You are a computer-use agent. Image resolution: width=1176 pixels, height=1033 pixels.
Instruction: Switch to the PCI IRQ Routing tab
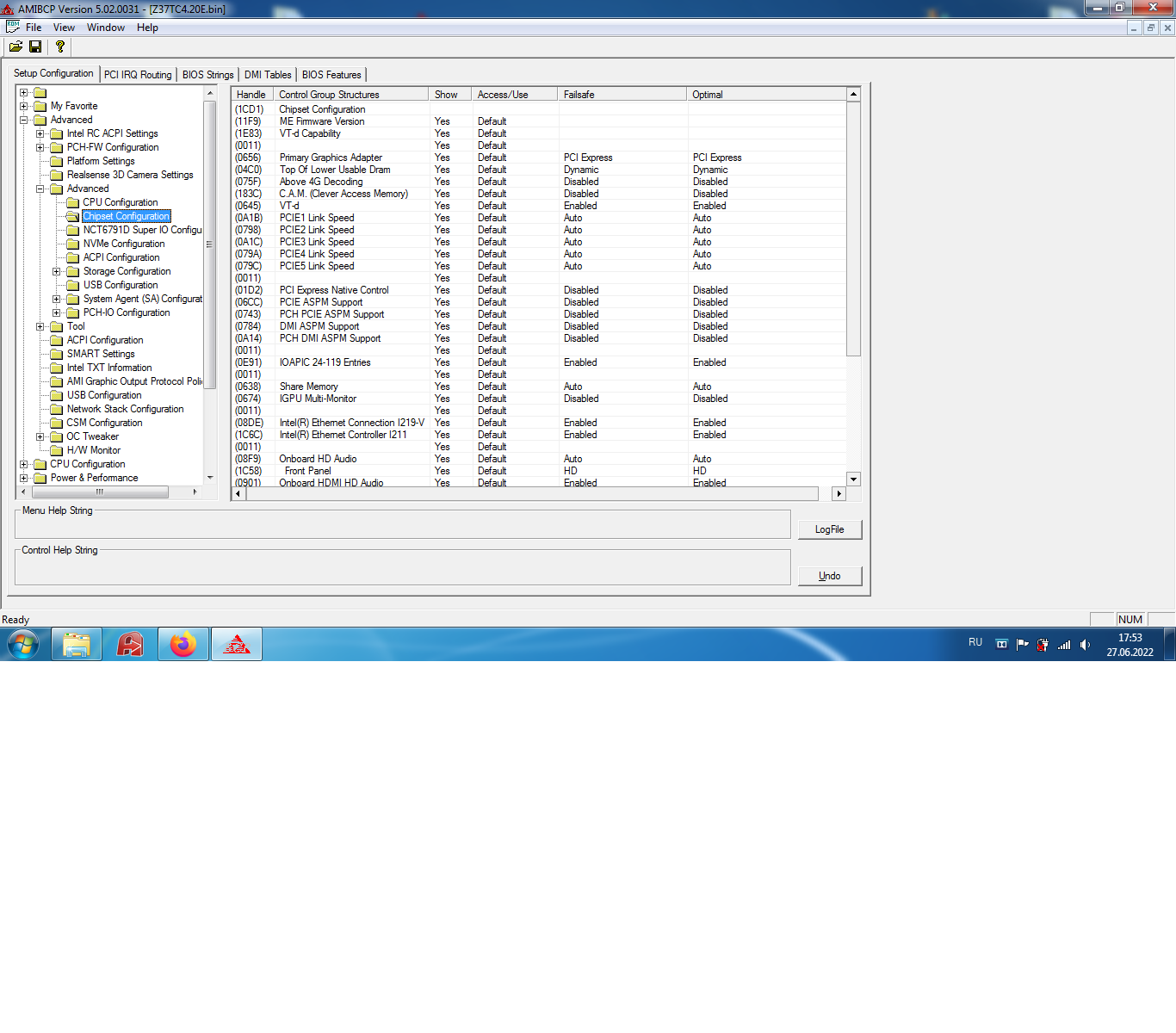tap(138, 75)
